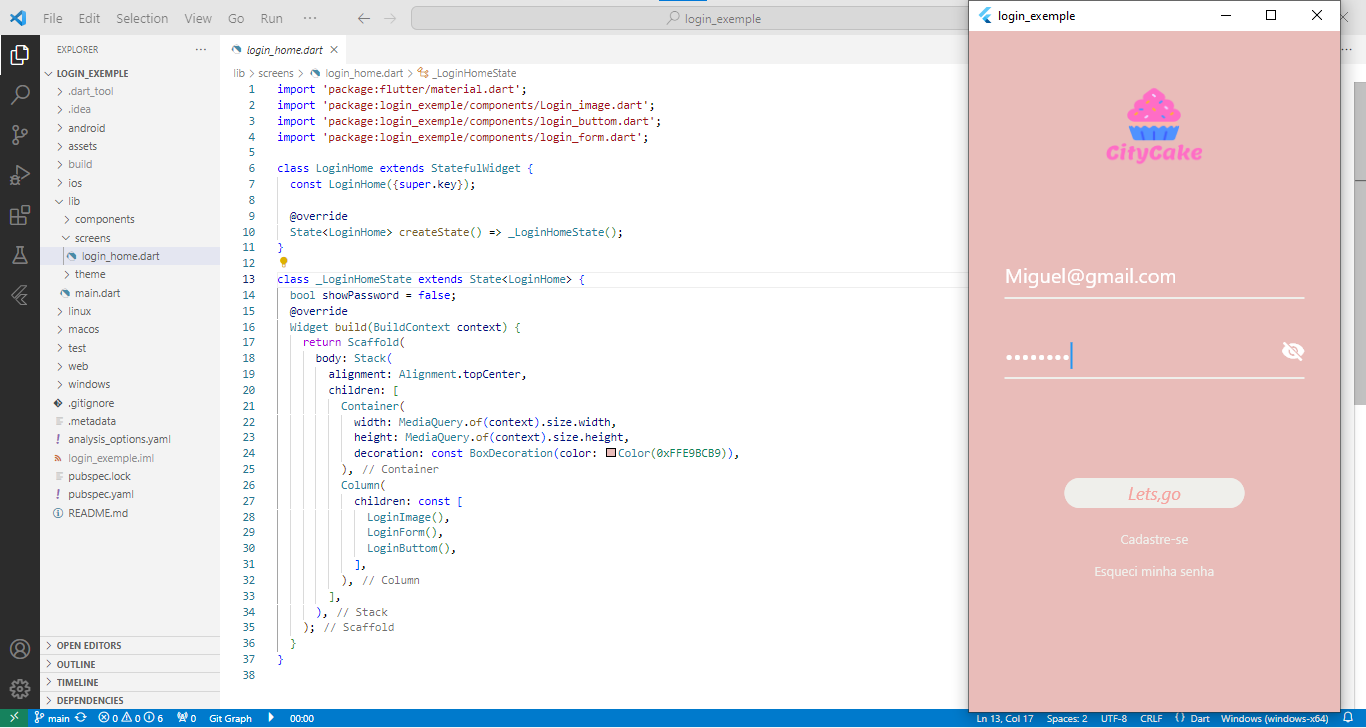This screenshot has width=1366, height=728.
Task: Open the Manage settings gear
Action: tap(20, 688)
